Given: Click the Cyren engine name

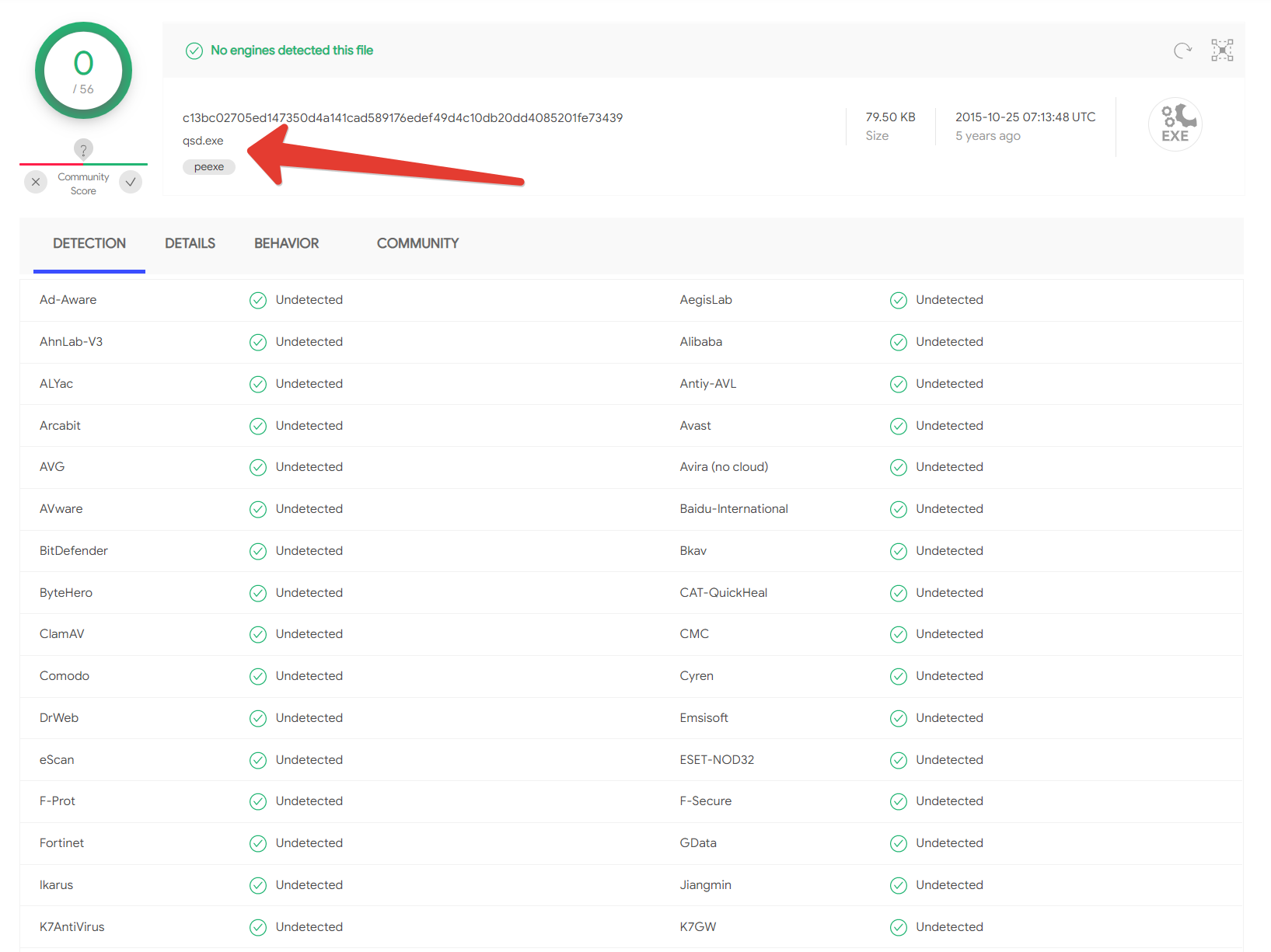Looking at the screenshot, I should tap(697, 676).
